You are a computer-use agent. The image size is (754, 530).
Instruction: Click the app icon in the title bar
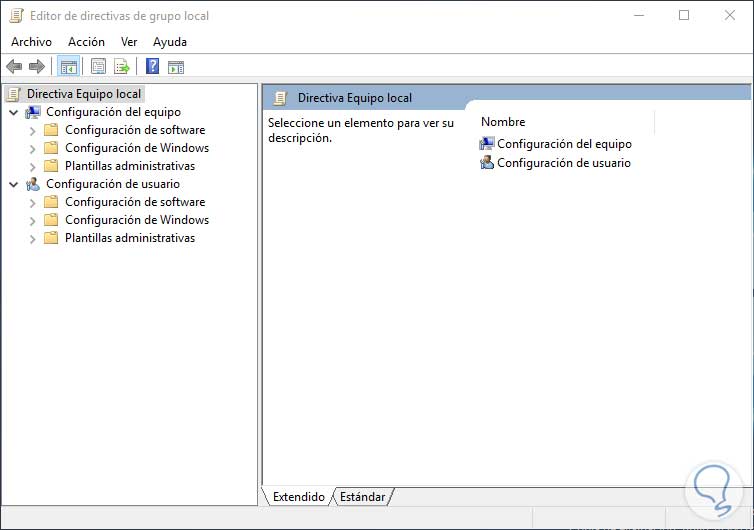click(x=16, y=15)
